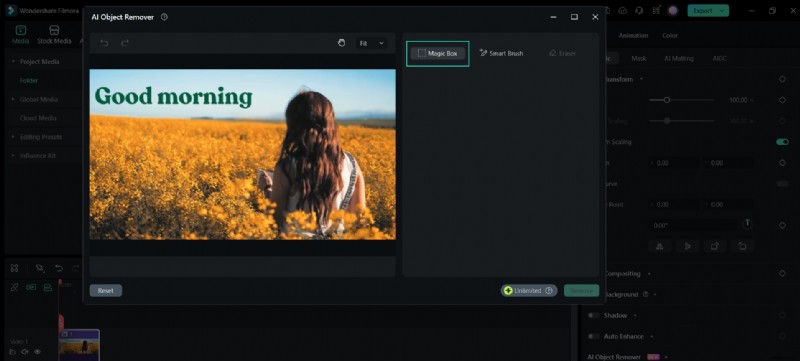Switch to the Animation tab

pos(633,36)
